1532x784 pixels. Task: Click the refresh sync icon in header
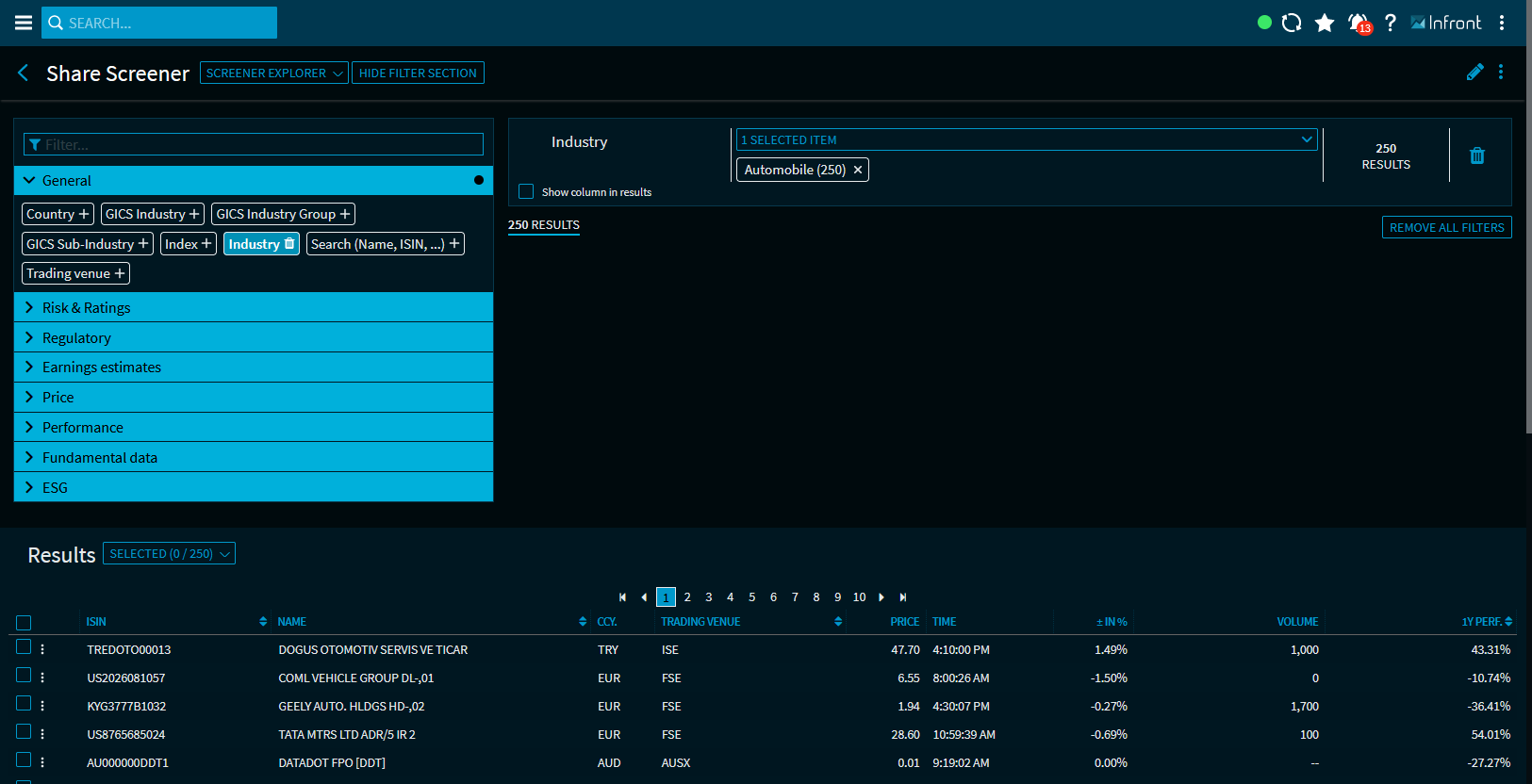click(x=1292, y=23)
